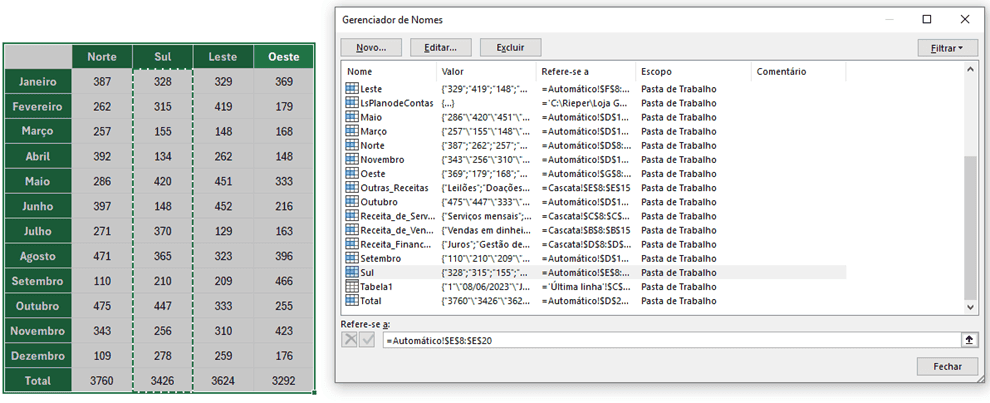The image size is (990, 403).
Task: Click total value 3760 in the Norte column
Action: coord(102,381)
